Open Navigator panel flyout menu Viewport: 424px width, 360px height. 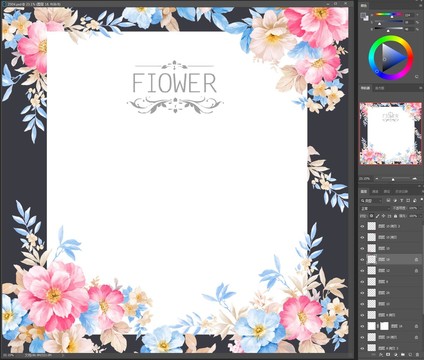coord(421,88)
